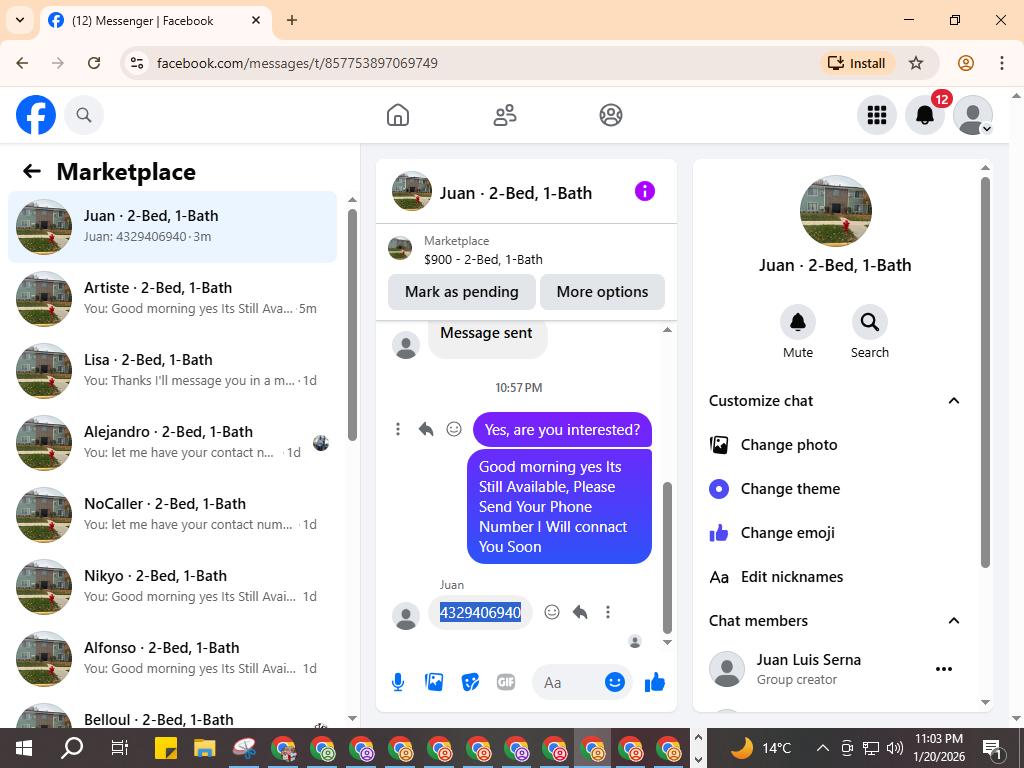React to Juan's phone number message
The height and width of the screenshot is (768, 1024).
(x=552, y=612)
